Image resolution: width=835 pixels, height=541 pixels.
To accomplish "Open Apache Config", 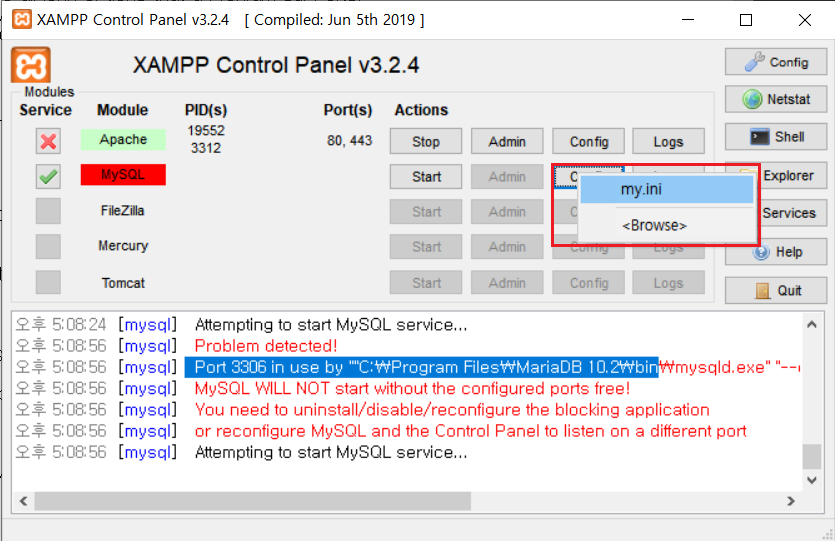I will point(588,142).
